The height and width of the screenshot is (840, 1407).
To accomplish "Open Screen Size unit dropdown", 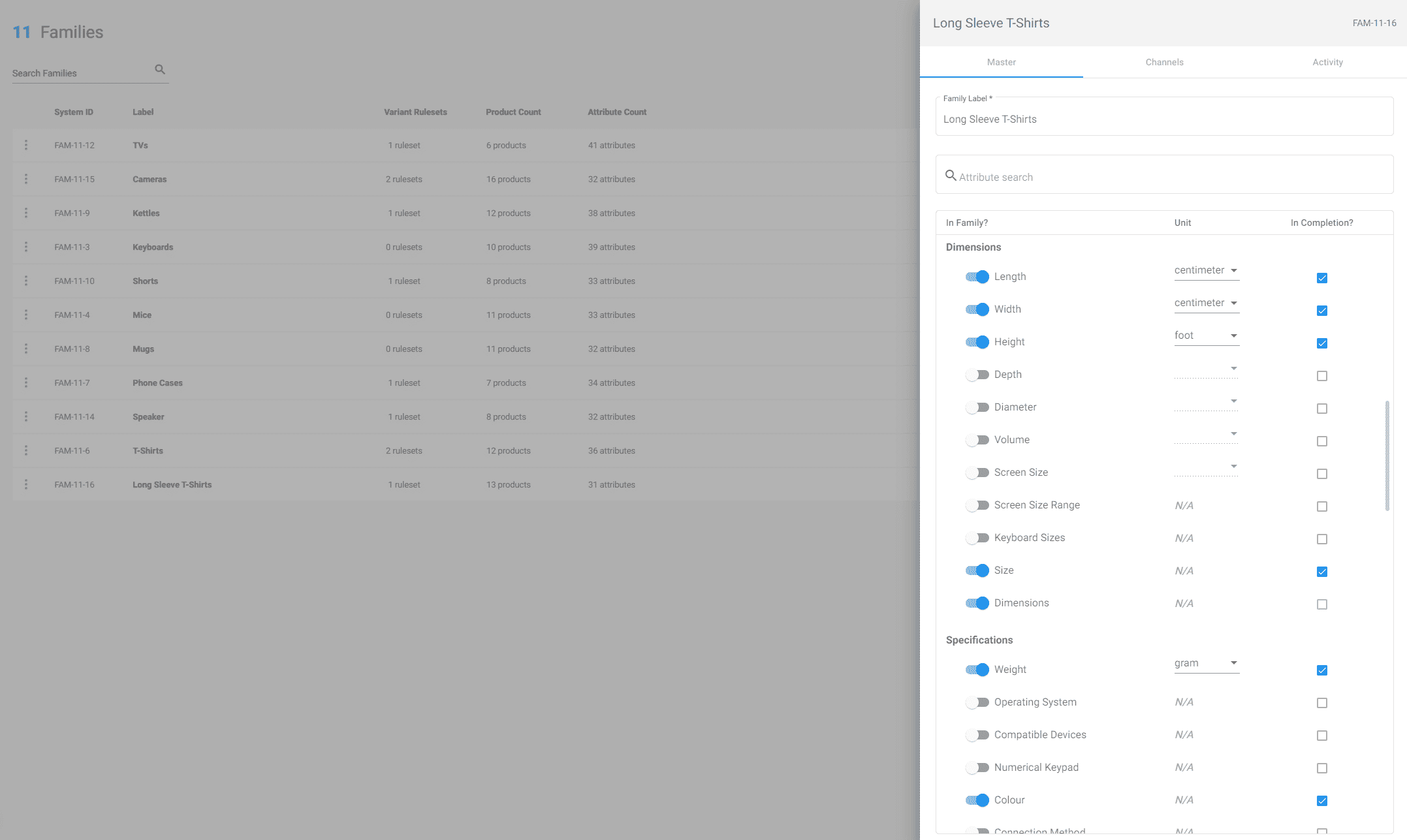I will pos(1207,467).
